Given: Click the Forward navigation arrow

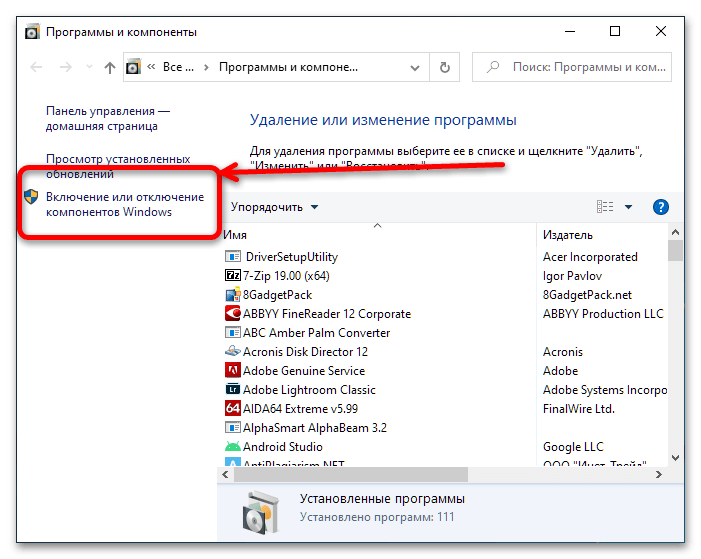Looking at the screenshot, I should (x=66, y=68).
